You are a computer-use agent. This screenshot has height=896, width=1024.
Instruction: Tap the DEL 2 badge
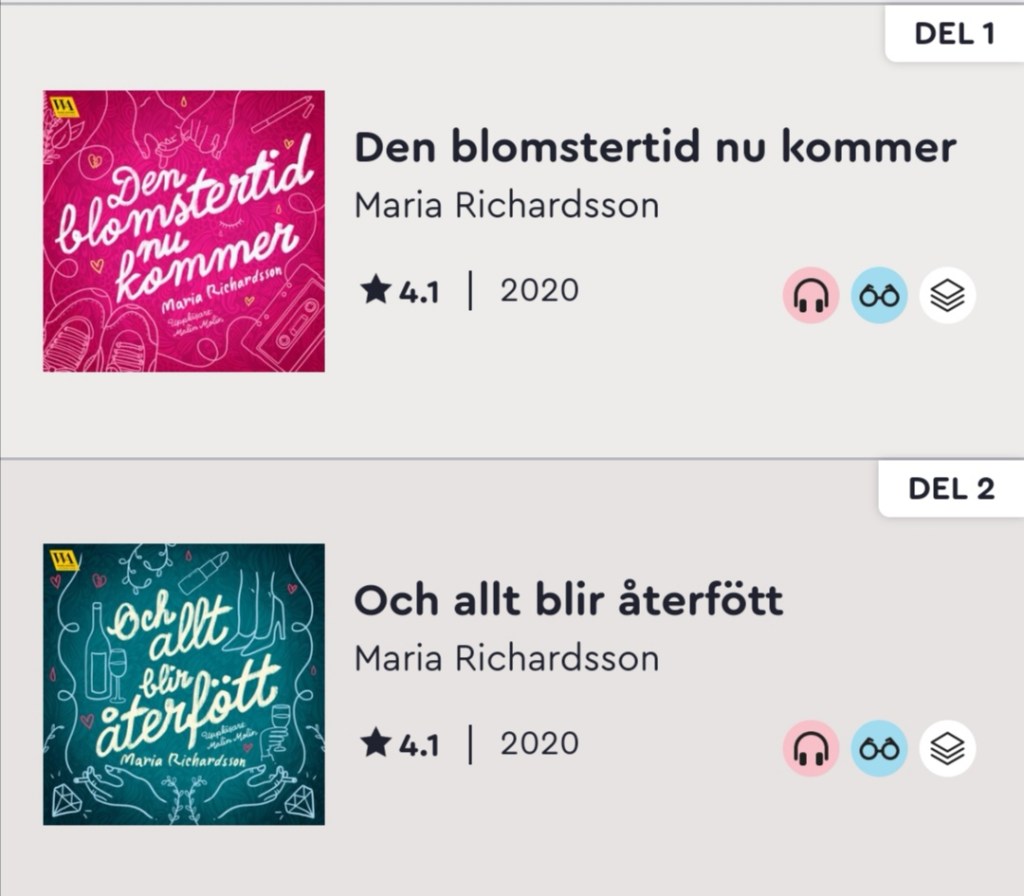[951, 488]
